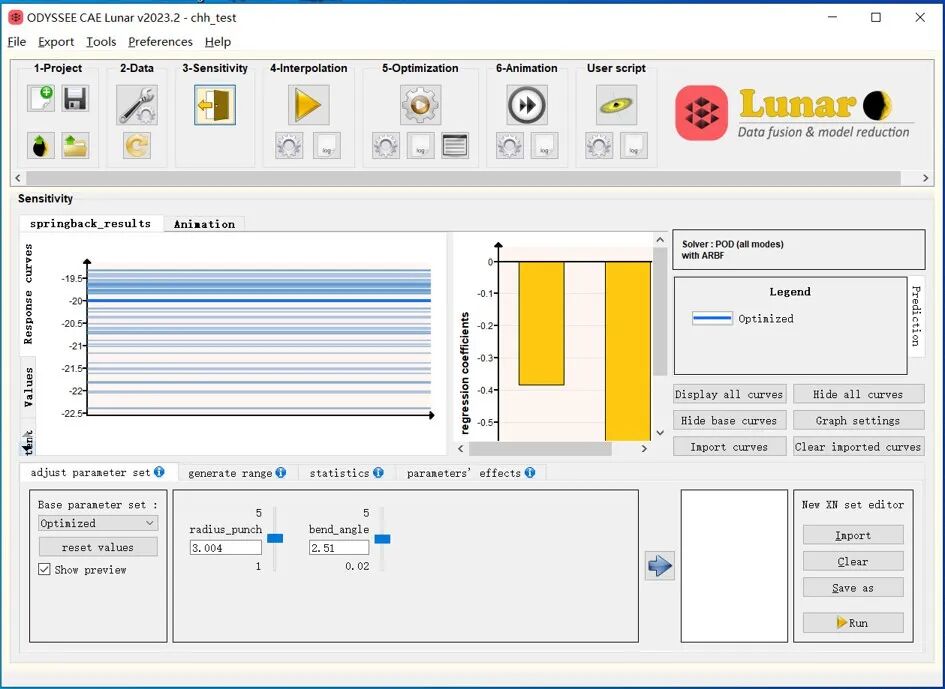The width and height of the screenshot is (945, 689).
Task: Open interpolation log icon
Action: [x=327, y=145]
